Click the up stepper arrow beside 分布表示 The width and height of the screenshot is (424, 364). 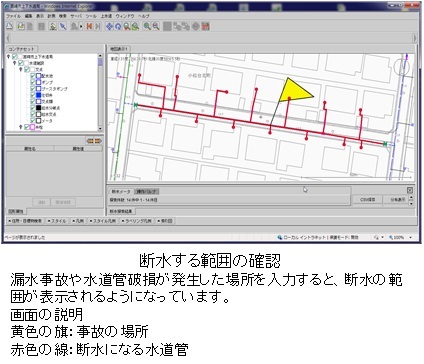click(x=411, y=197)
